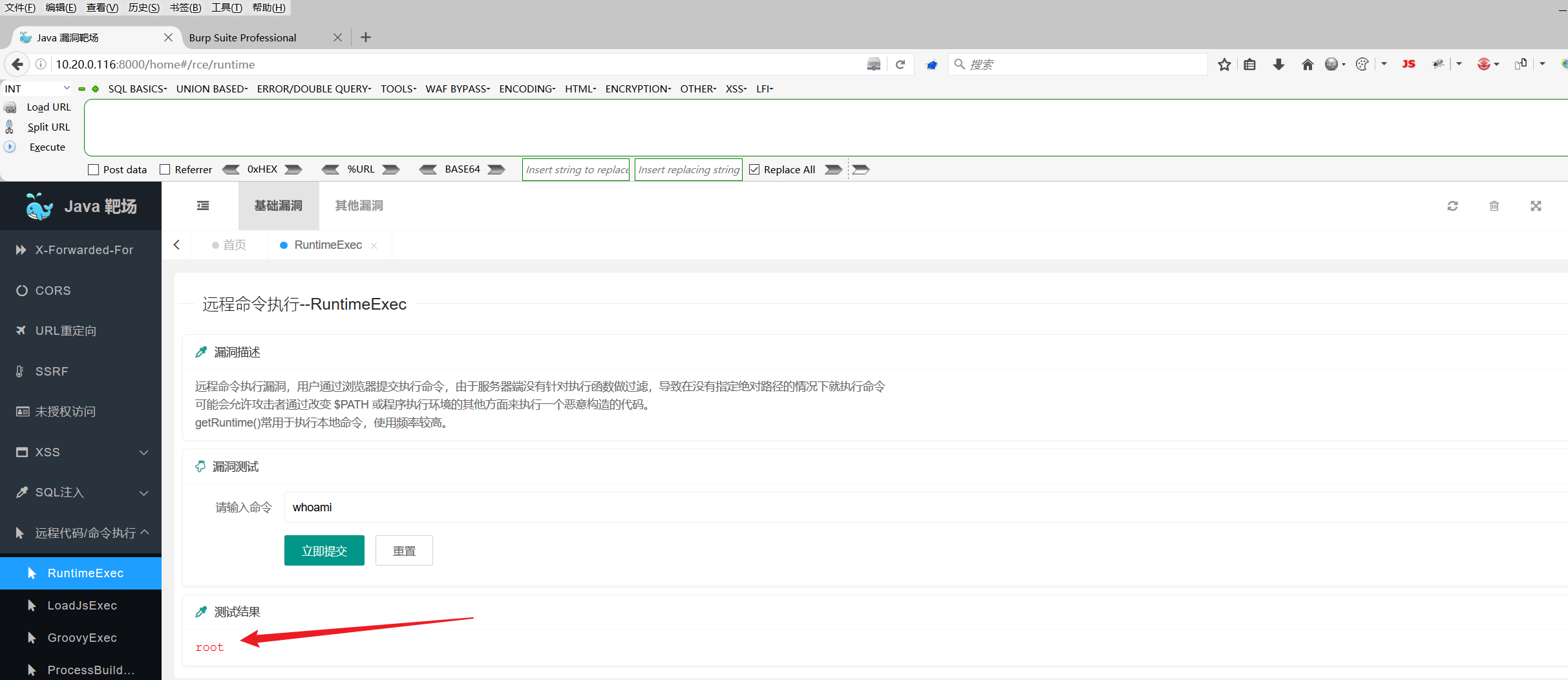The width and height of the screenshot is (1568, 680).
Task: Click the arrow left of 0xHEX
Action: [231, 169]
